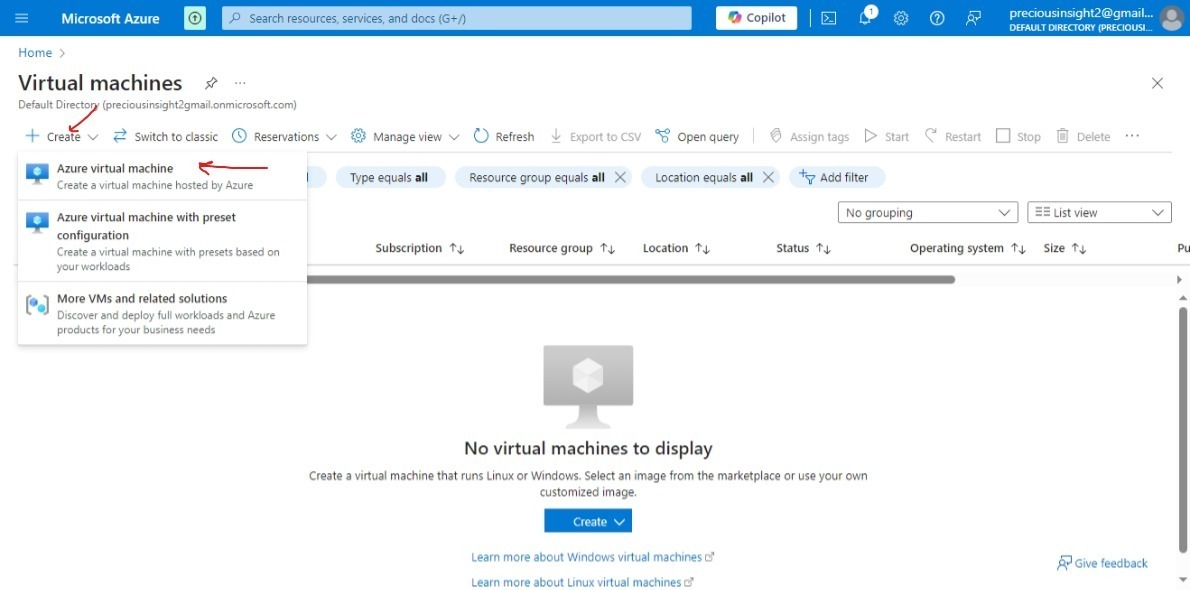Screen dimensions: 1190x590
Task: Click the upgrade arrow icon beside Microsoft Azure
Action: 195,17
